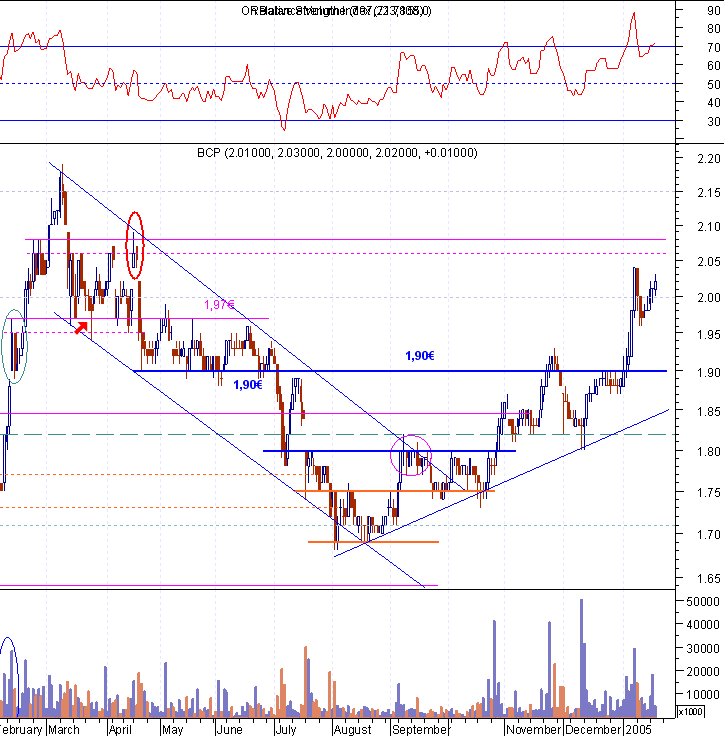Click the March label on the date axis
The height and width of the screenshot is (736, 724).
pos(64,729)
